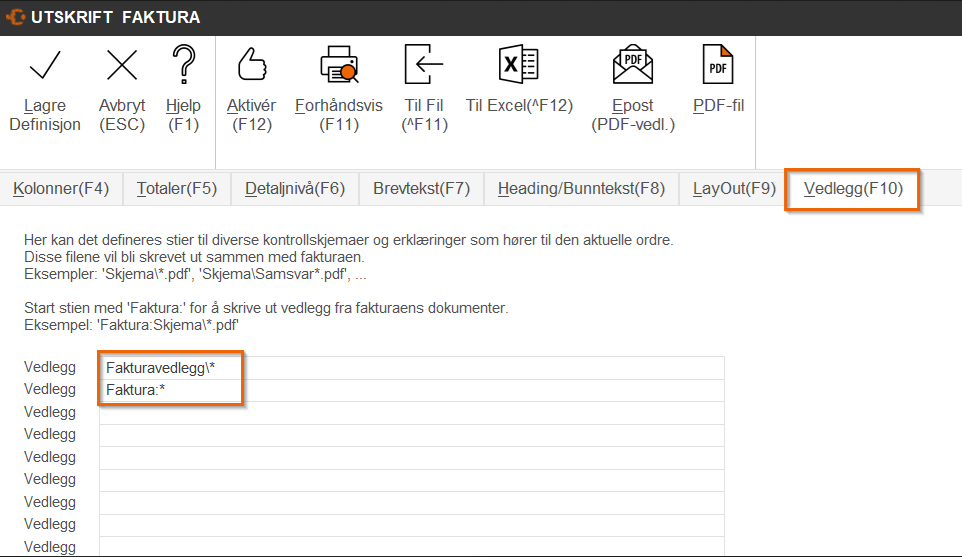Click the Aktivér (F12) thumbs-up icon
Image resolution: width=962 pixels, height=557 pixels.
250,66
